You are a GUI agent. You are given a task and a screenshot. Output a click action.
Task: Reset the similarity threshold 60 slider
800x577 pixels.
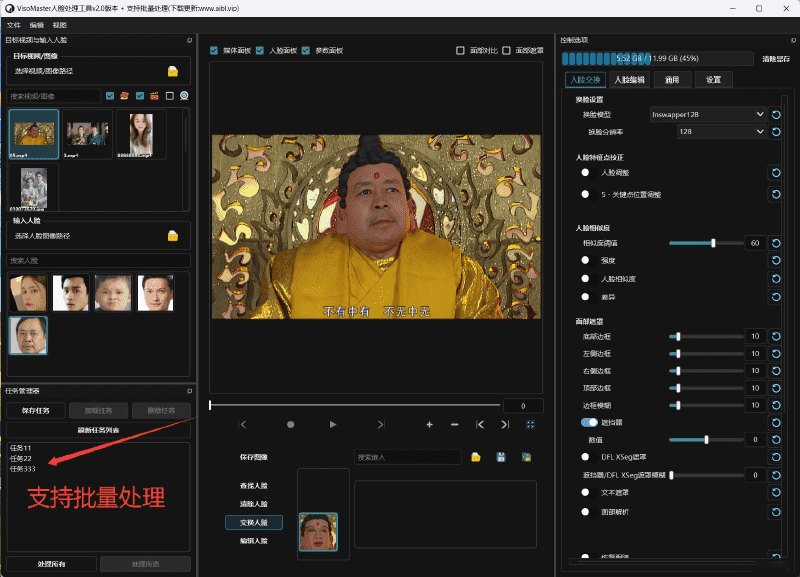(x=776, y=243)
